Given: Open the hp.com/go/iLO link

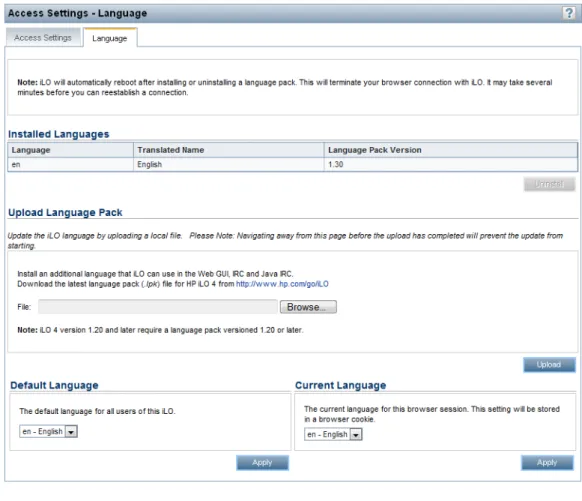Looking at the screenshot, I should (282, 284).
